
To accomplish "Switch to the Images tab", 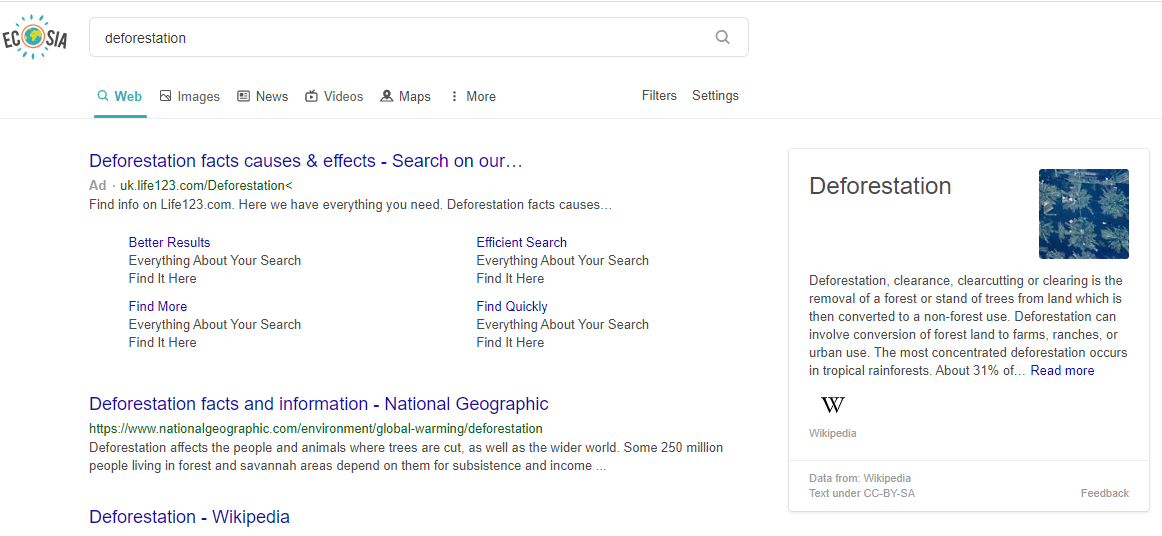I will (190, 96).
